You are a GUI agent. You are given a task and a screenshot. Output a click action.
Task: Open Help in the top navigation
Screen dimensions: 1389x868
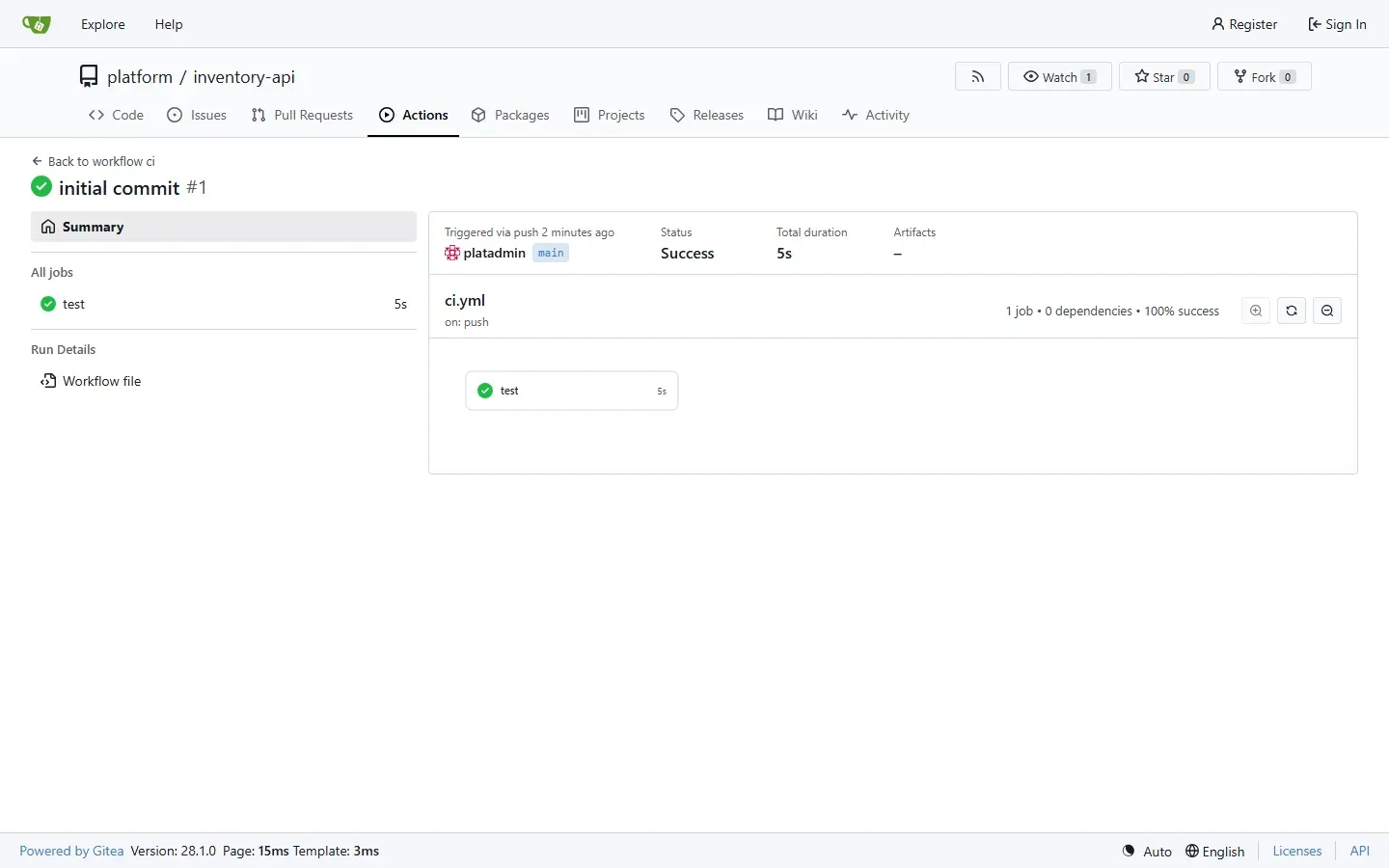coord(169,24)
